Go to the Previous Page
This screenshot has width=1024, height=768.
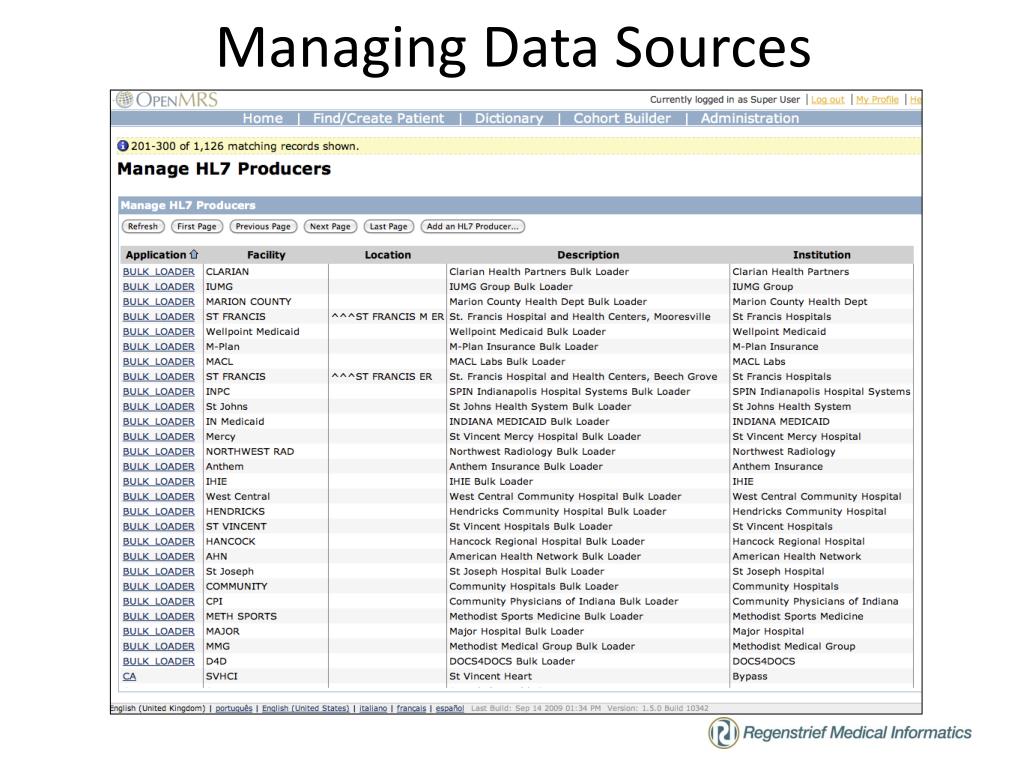point(264,227)
